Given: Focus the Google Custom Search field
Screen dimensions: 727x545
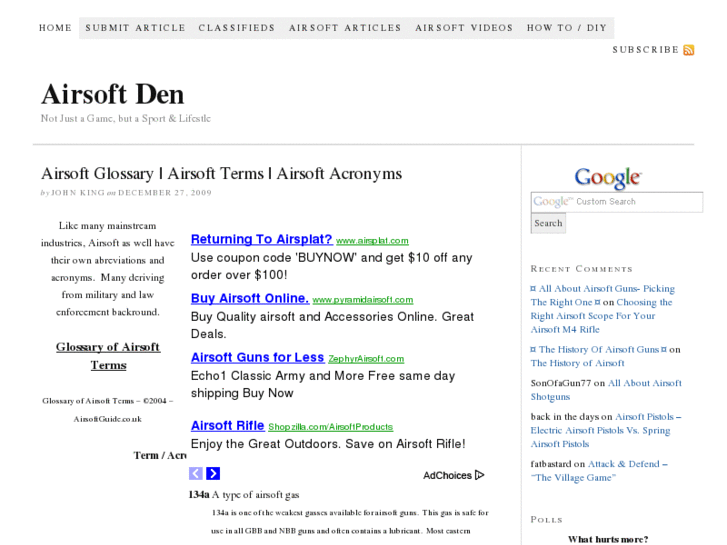Looking at the screenshot, I should (x=617, y=202).
